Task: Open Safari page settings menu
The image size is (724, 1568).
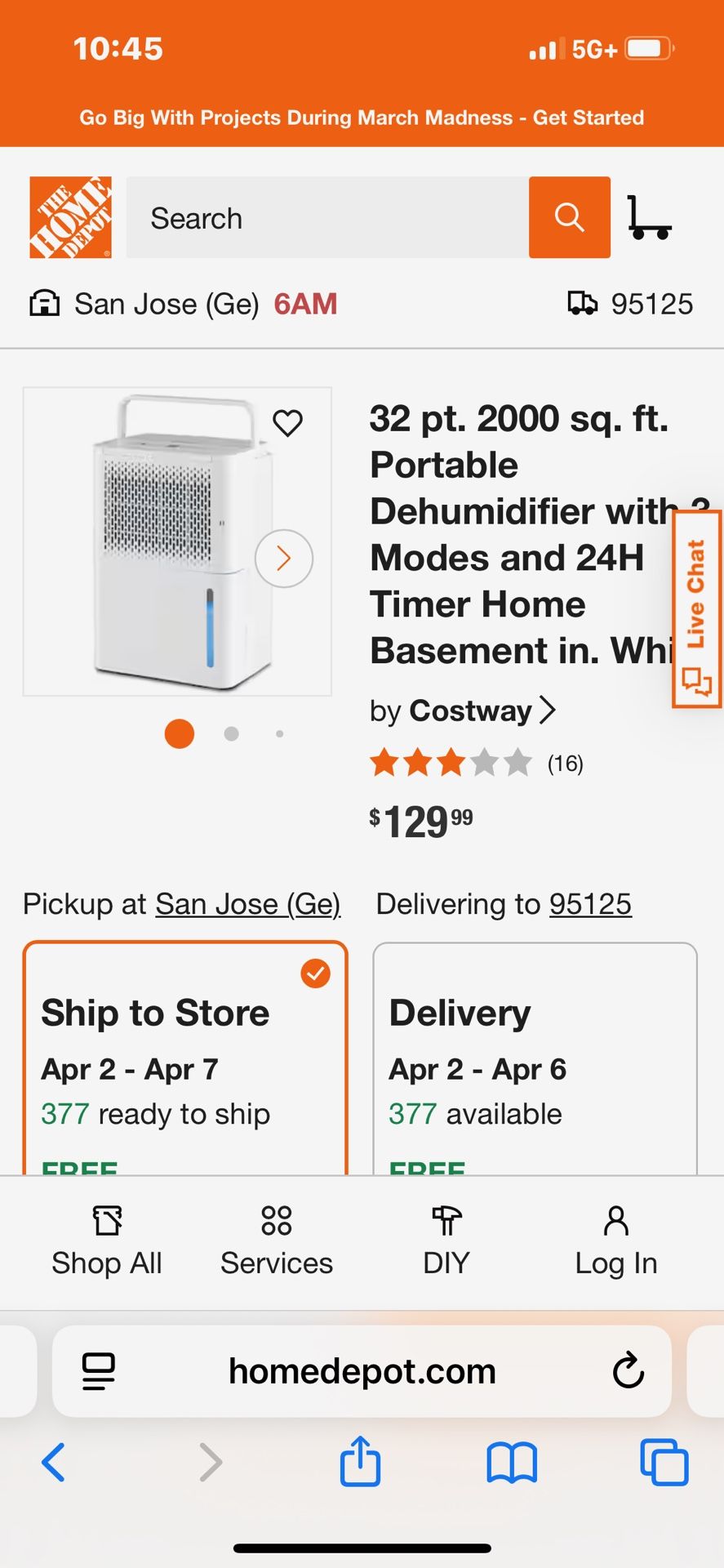Action: tap(99, 1371)
